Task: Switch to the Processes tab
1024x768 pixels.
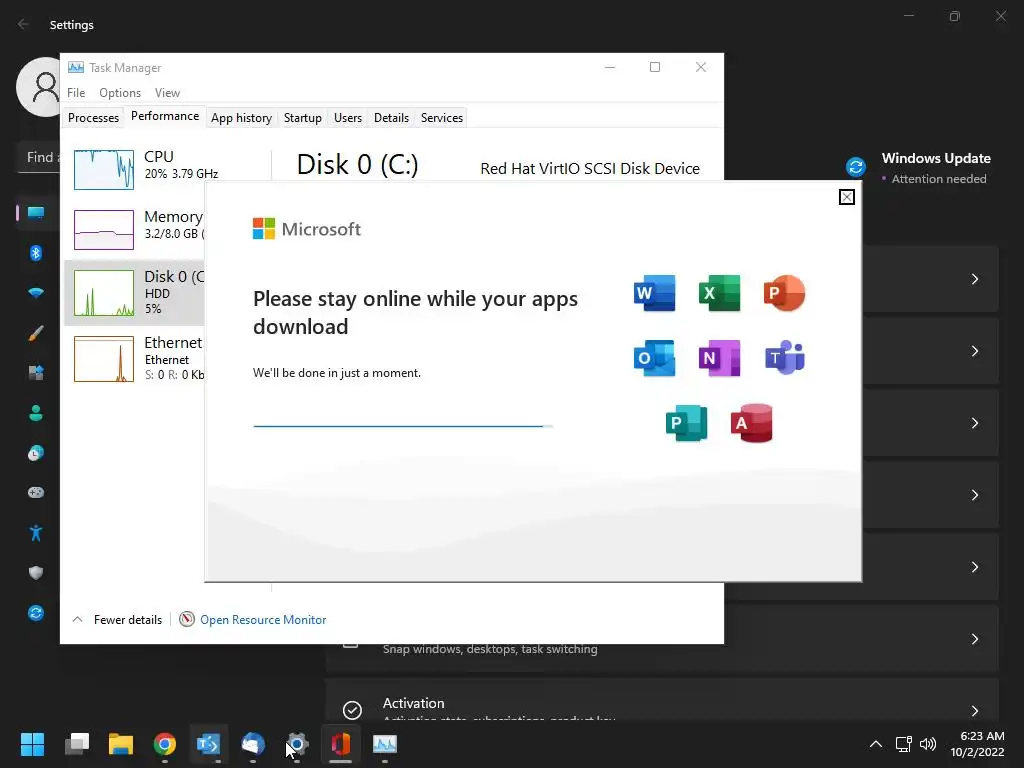Action: [93, 118]
